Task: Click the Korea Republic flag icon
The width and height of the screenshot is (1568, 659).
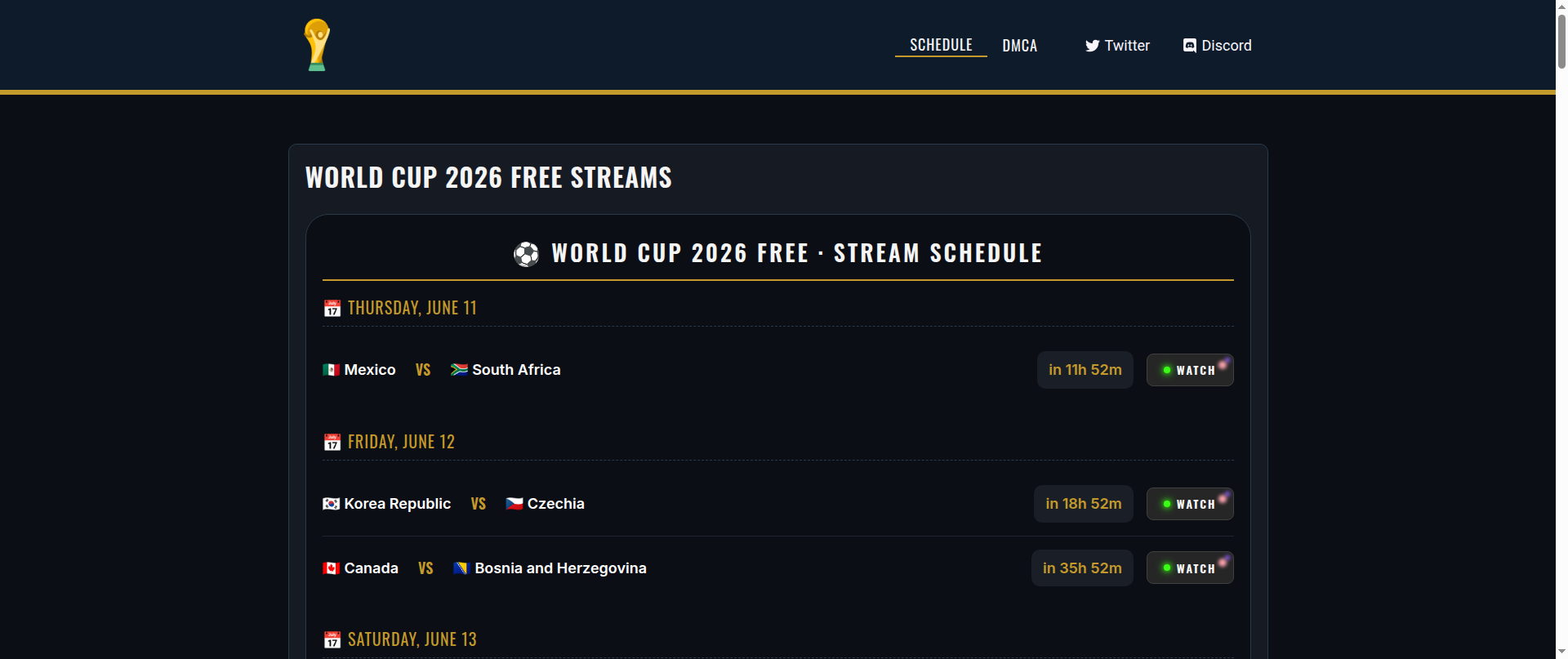Action: [x=331, y=504]
